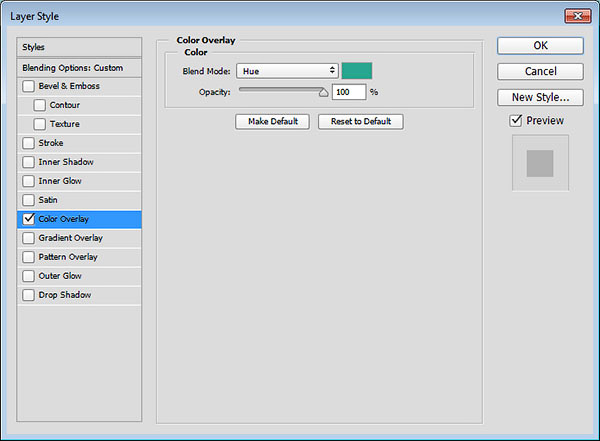Close the Layer Style dialog window
600x441 pixels.
pos(578,16)
